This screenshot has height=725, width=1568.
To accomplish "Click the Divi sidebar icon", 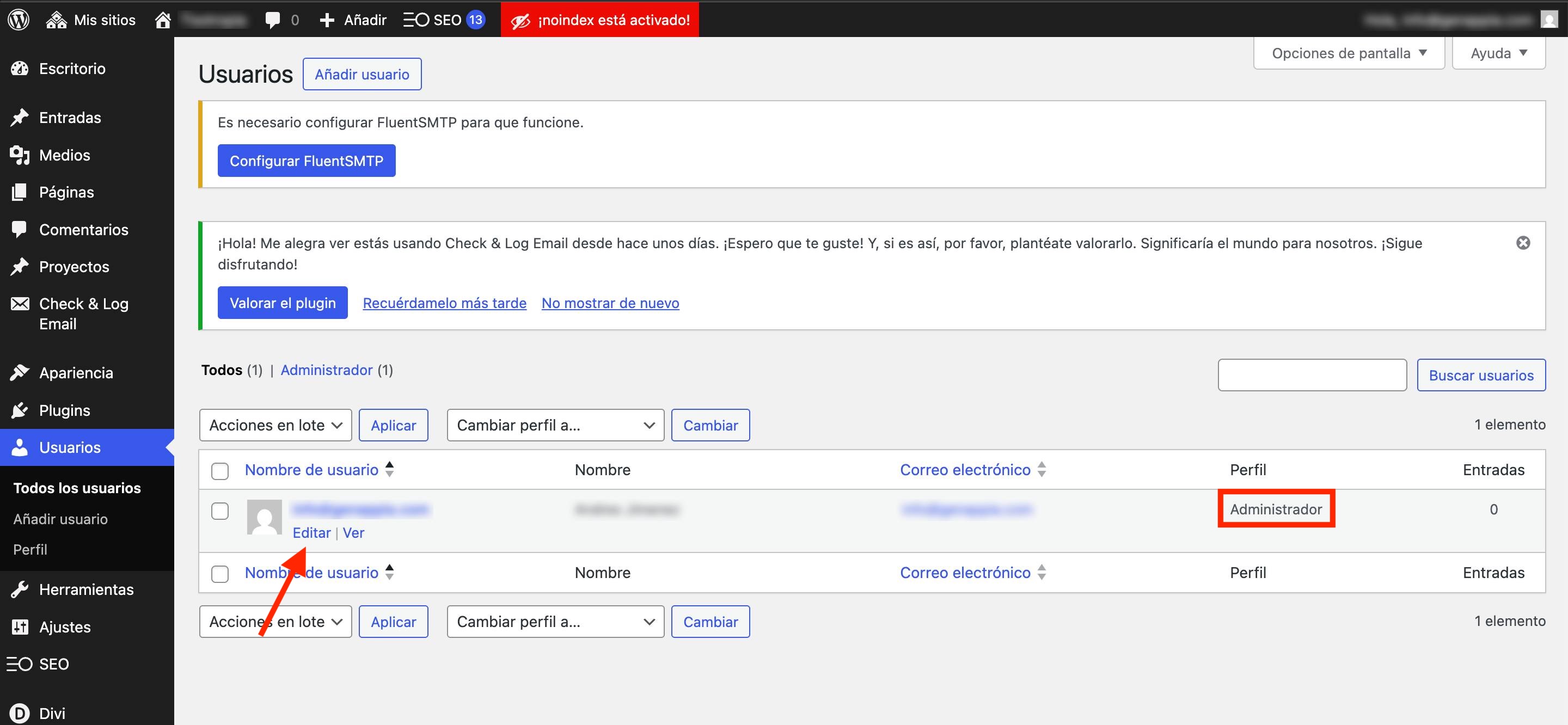I will [20, 713].
